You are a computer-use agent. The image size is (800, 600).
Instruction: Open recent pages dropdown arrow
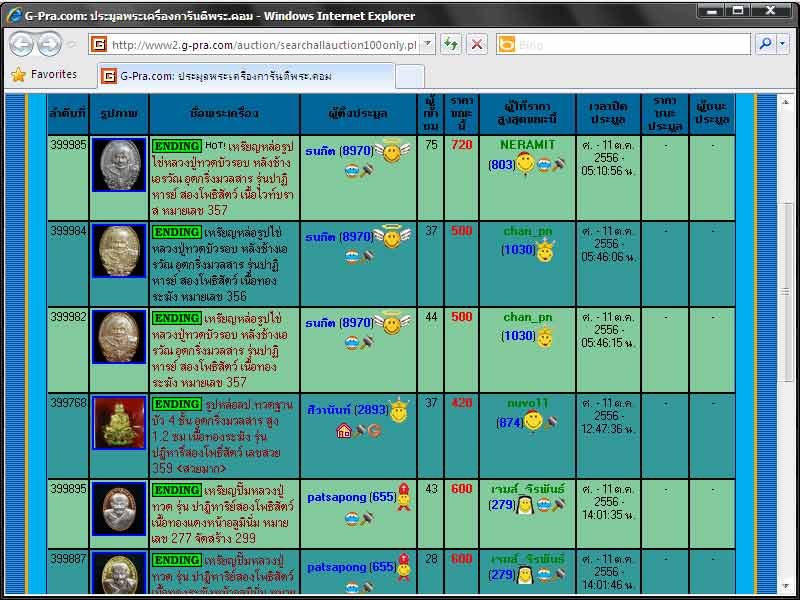tap(72, 45)
